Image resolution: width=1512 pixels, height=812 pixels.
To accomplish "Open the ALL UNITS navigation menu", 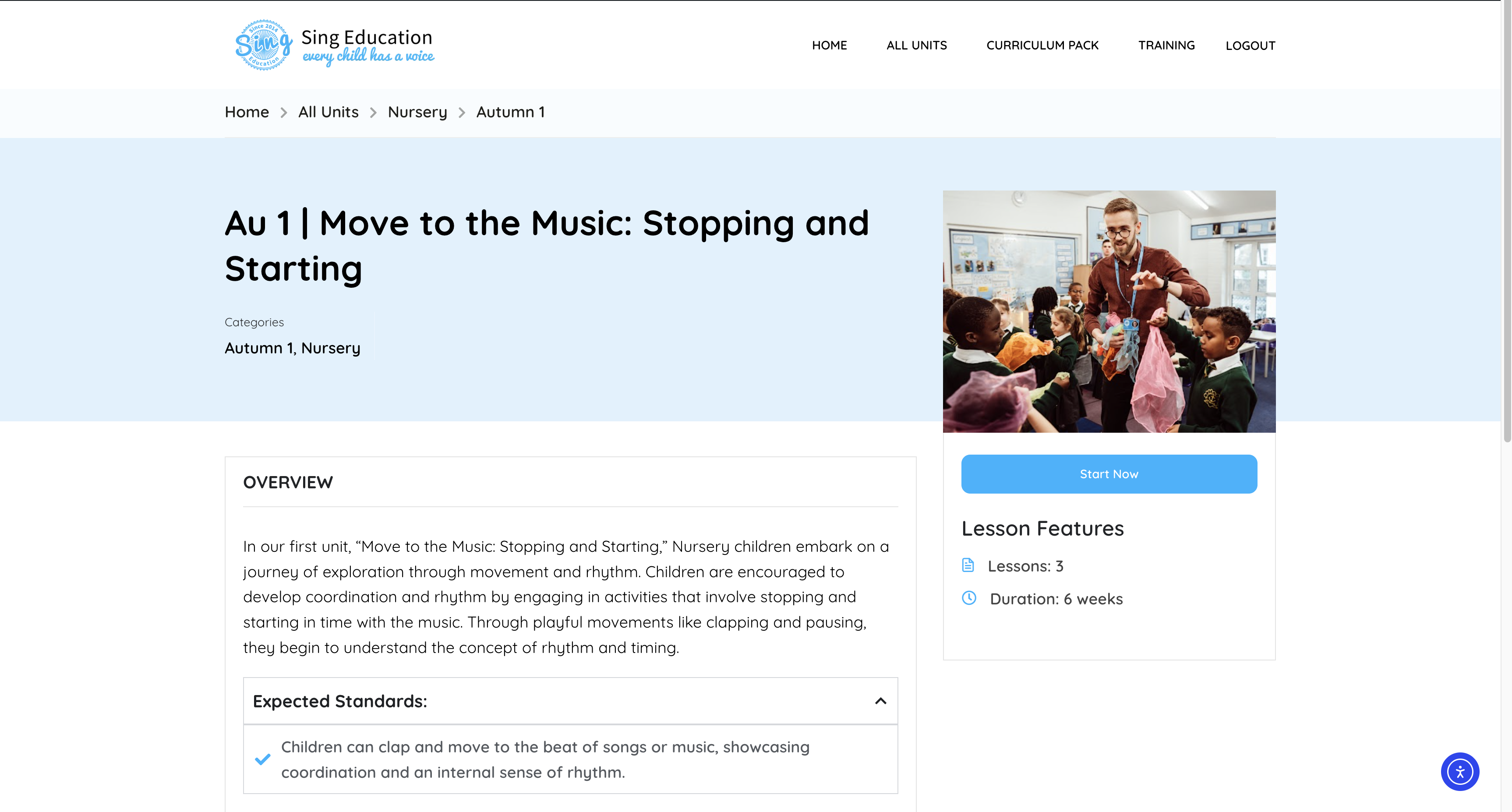I will (916, 45).
